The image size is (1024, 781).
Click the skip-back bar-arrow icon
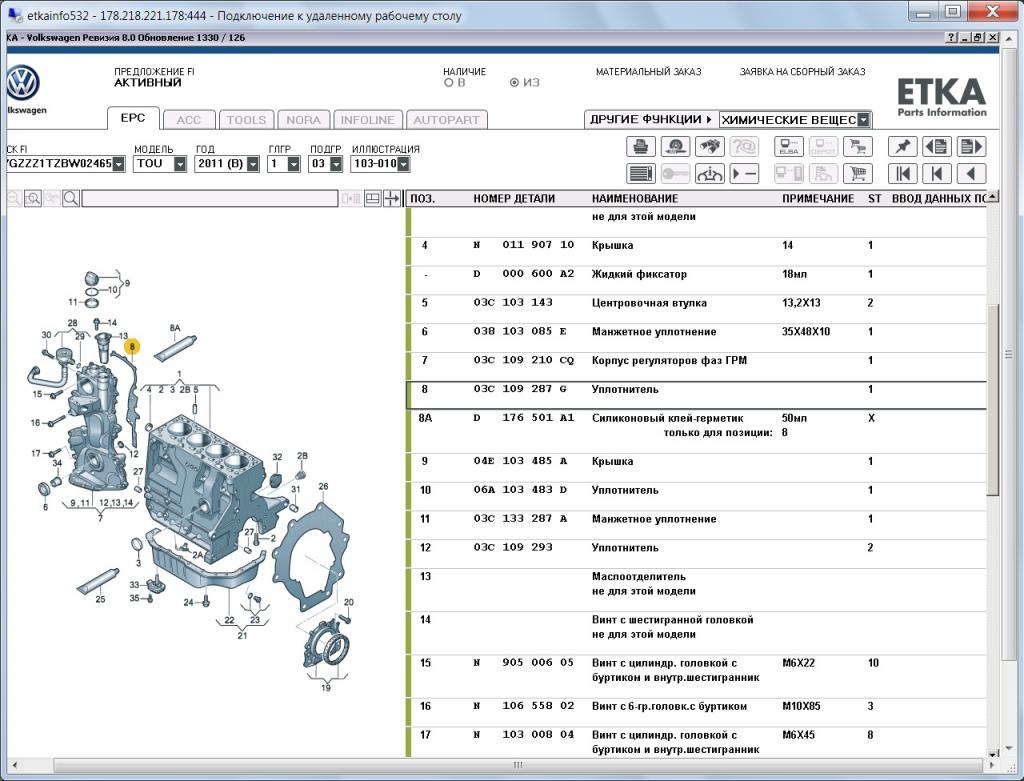tap(936, 173)
